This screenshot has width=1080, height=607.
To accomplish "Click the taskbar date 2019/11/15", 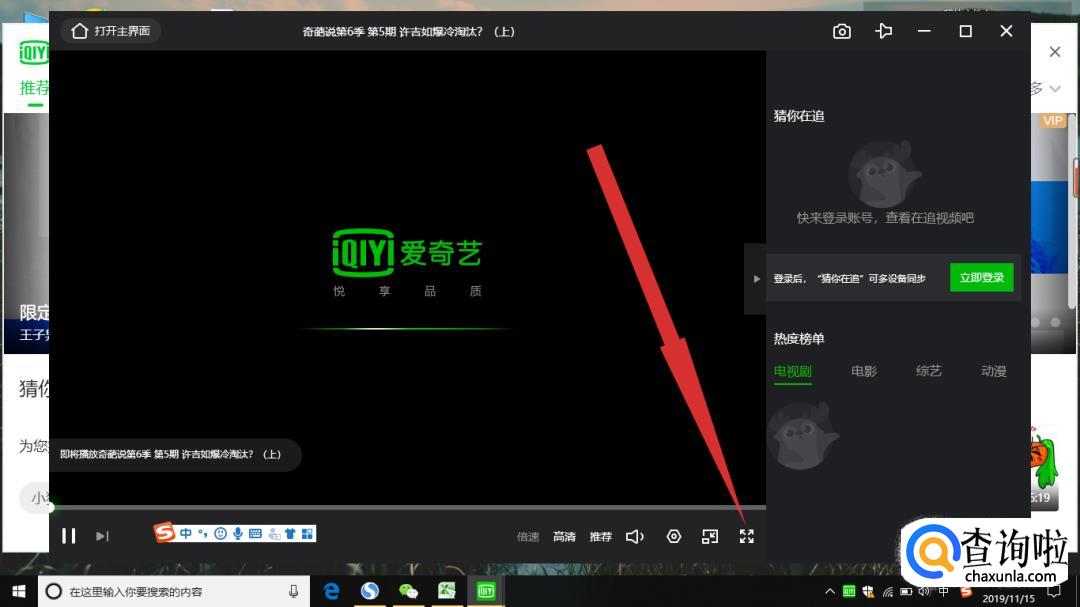I will point(1008,598).
